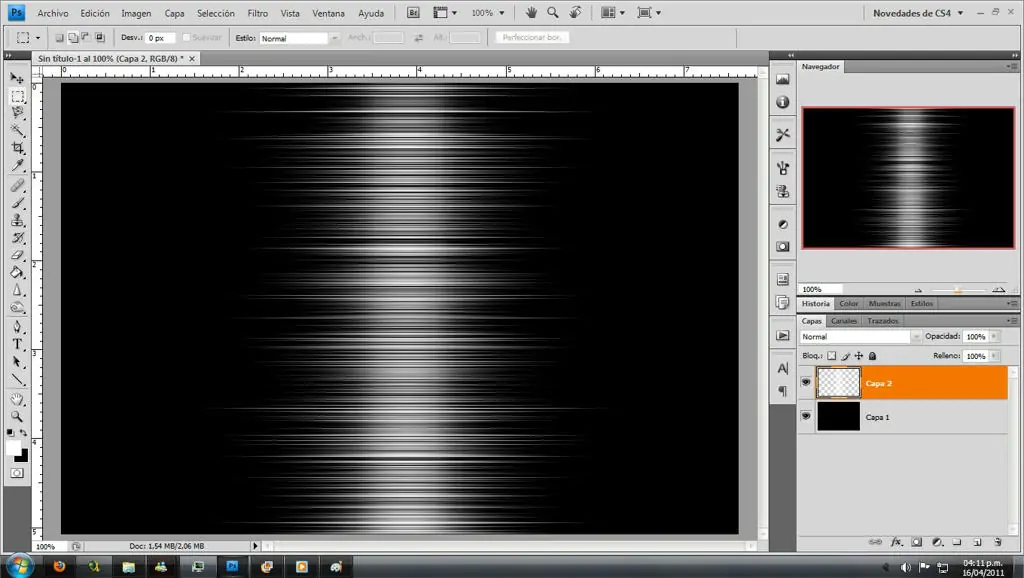The height and width of the screenshot is (578, 1024).
Task: Open the Archivo menu
Action: click(x=53, y=13)
